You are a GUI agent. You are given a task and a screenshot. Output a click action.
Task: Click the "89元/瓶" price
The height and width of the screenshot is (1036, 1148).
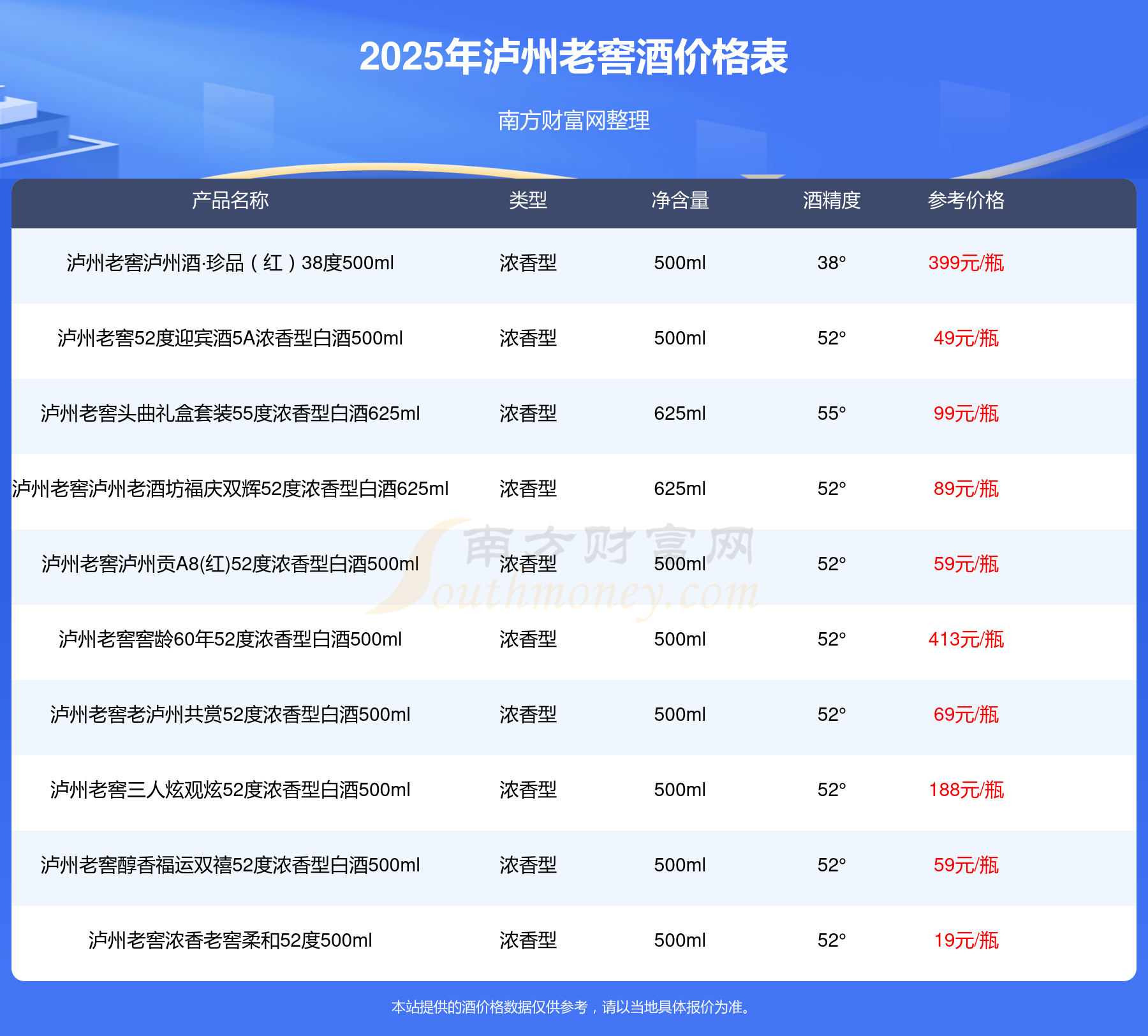[x=966, y=489]
